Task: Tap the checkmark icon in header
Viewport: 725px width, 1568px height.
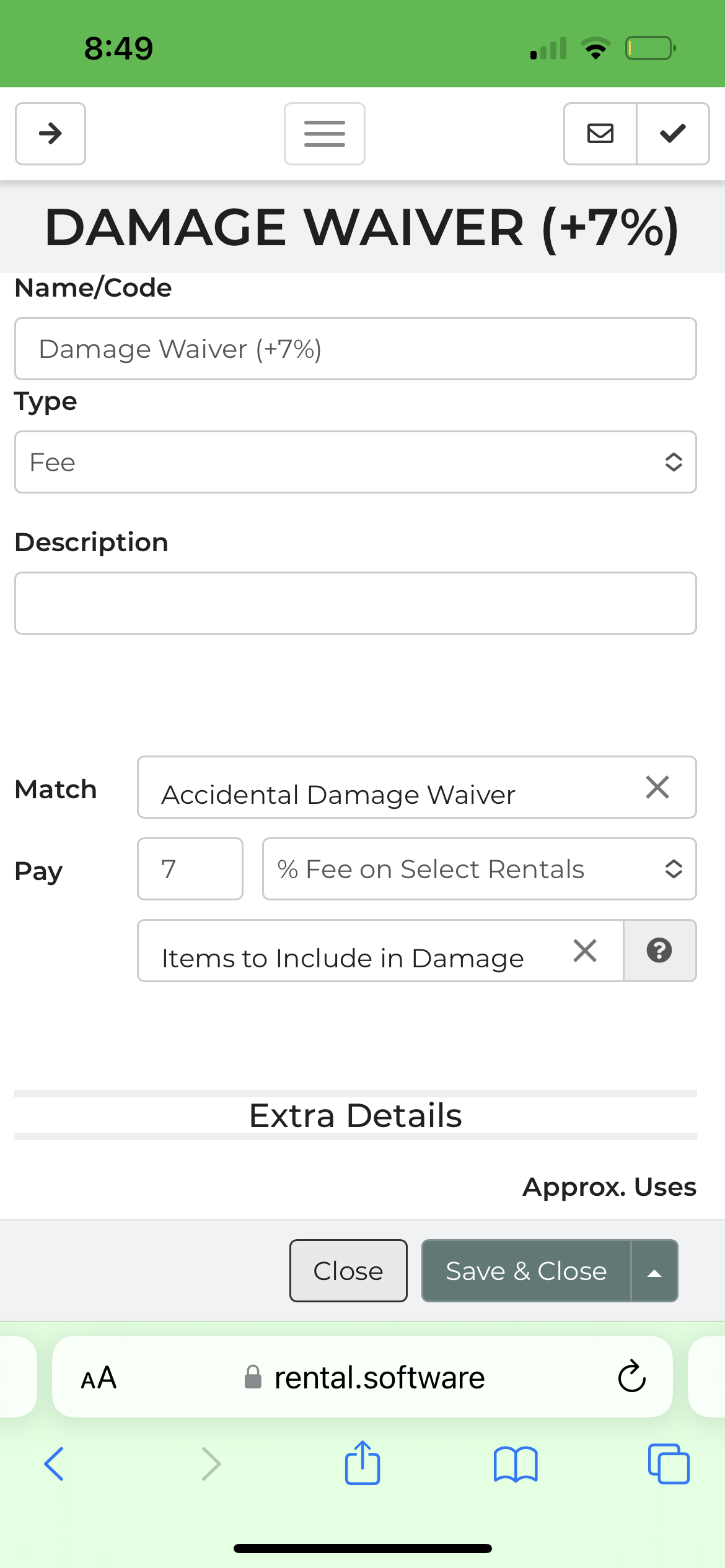Action: click(x=673, y=133)
